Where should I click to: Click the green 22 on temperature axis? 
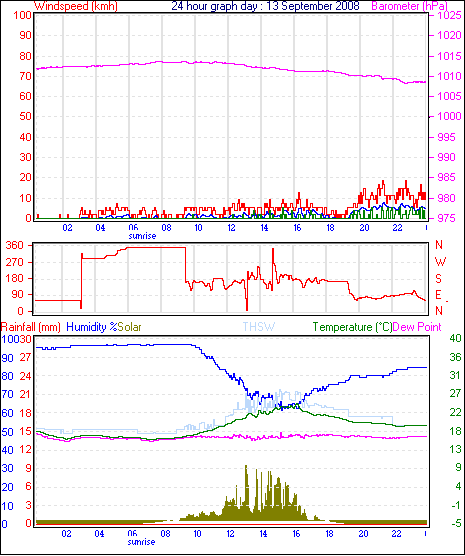tap(455, 412)
